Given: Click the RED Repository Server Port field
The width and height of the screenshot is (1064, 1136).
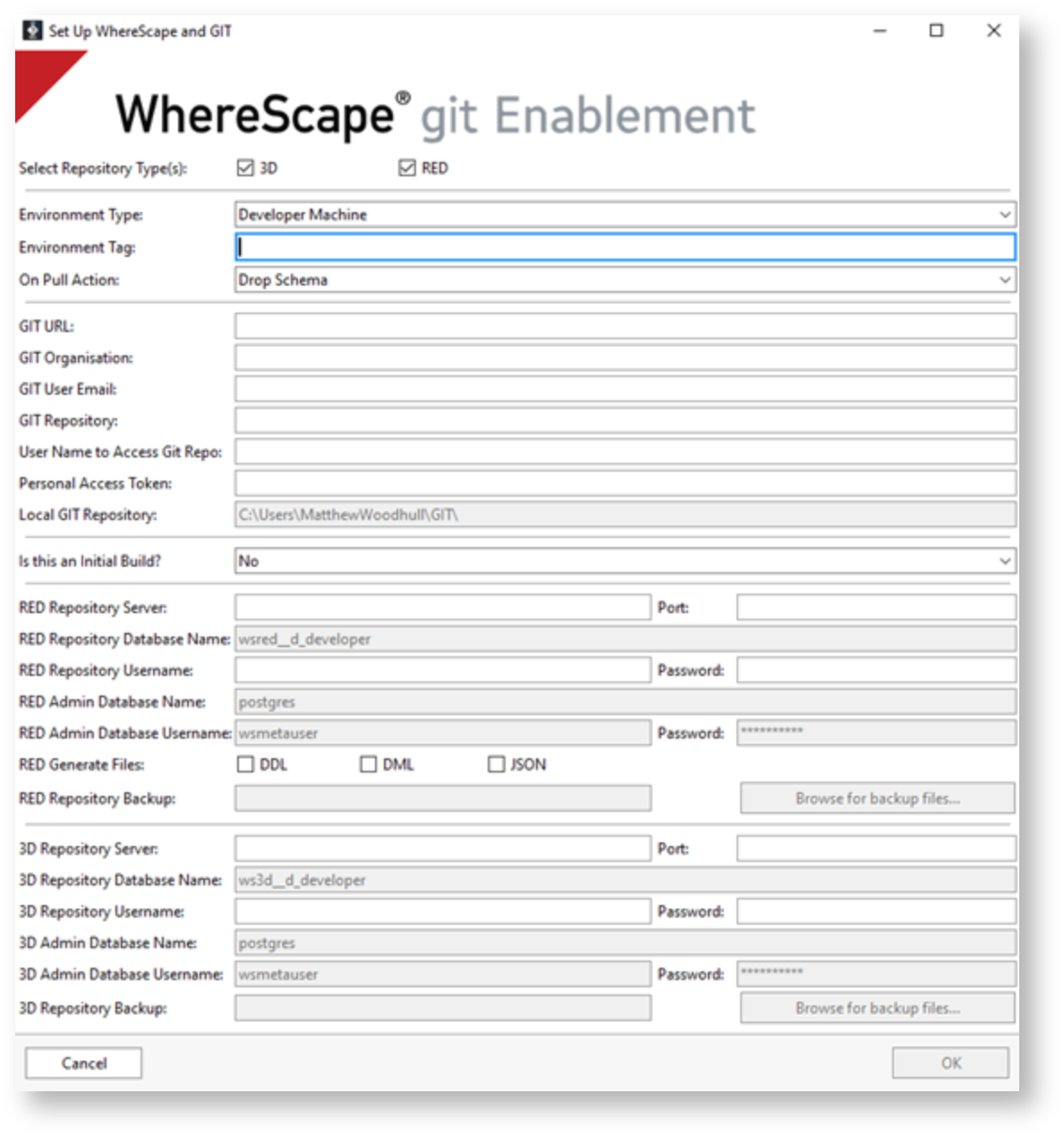Looking at the screenshot, I should 876,608.
